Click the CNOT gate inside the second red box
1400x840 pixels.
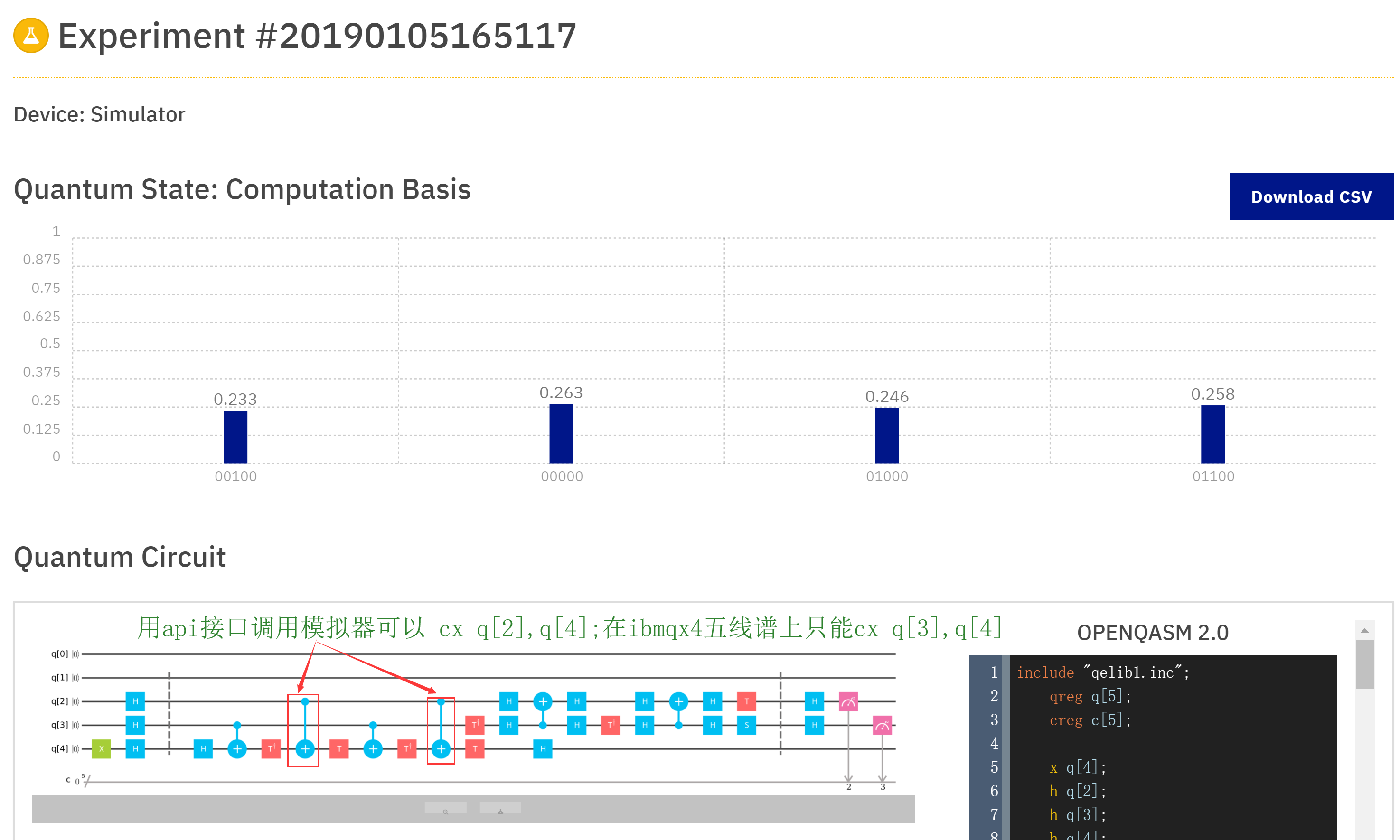coord(441,748)
